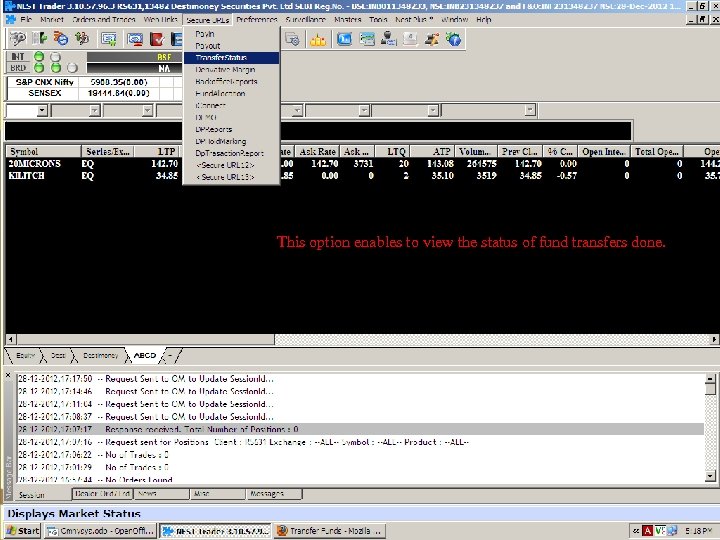This screenshot has height=540, width=720.
Task: Open the Dealer Ord/Trd message tab
Action: coord(102,494)
